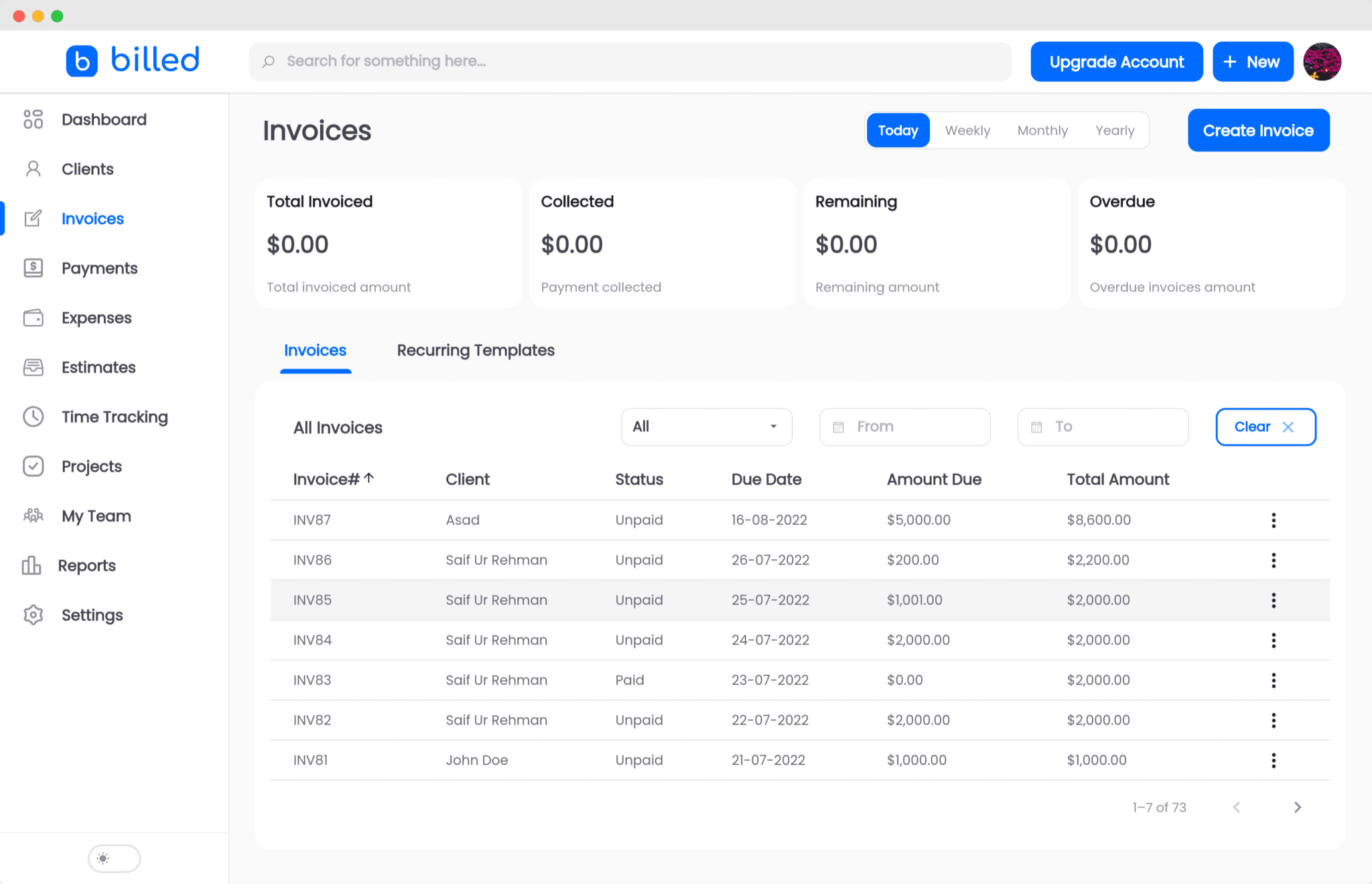This screenshot has width=1372, height=884.
Task: Toggle the Today time filter
Action: [x=898, y=130]
